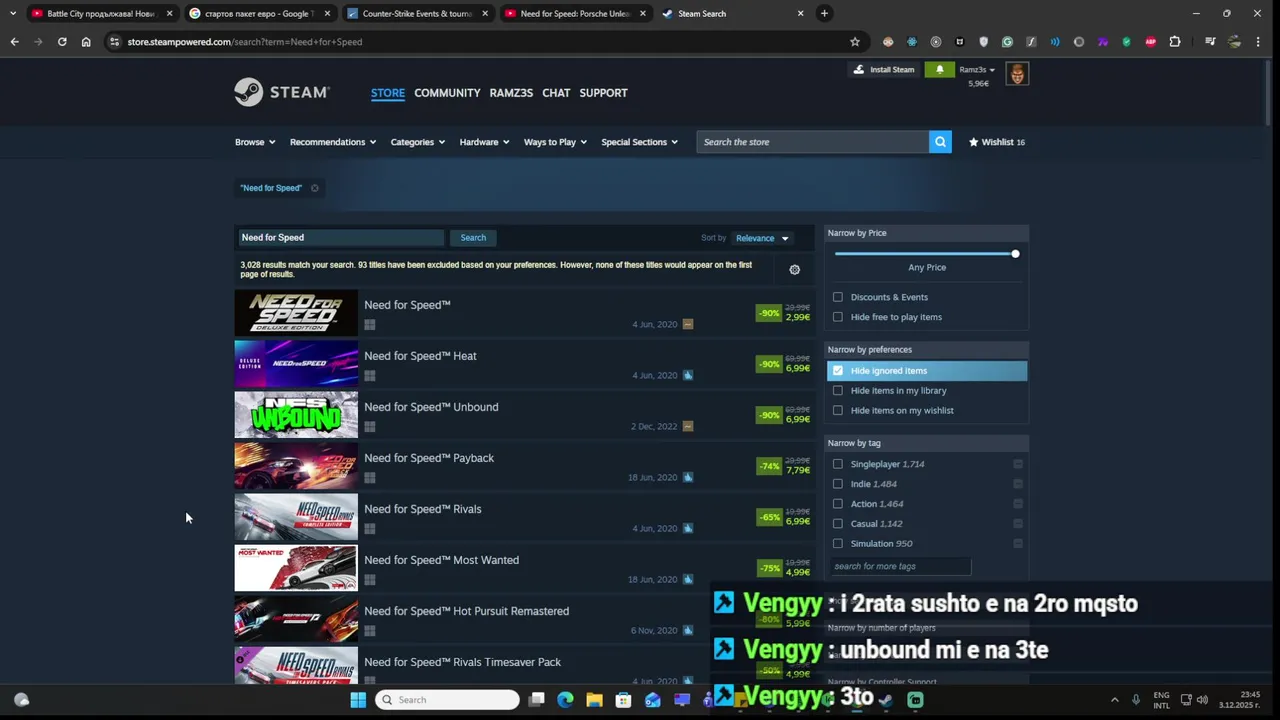The image size is (1280, 720).
Task: Filter by Action tag
Action: [x=838, y=504]
